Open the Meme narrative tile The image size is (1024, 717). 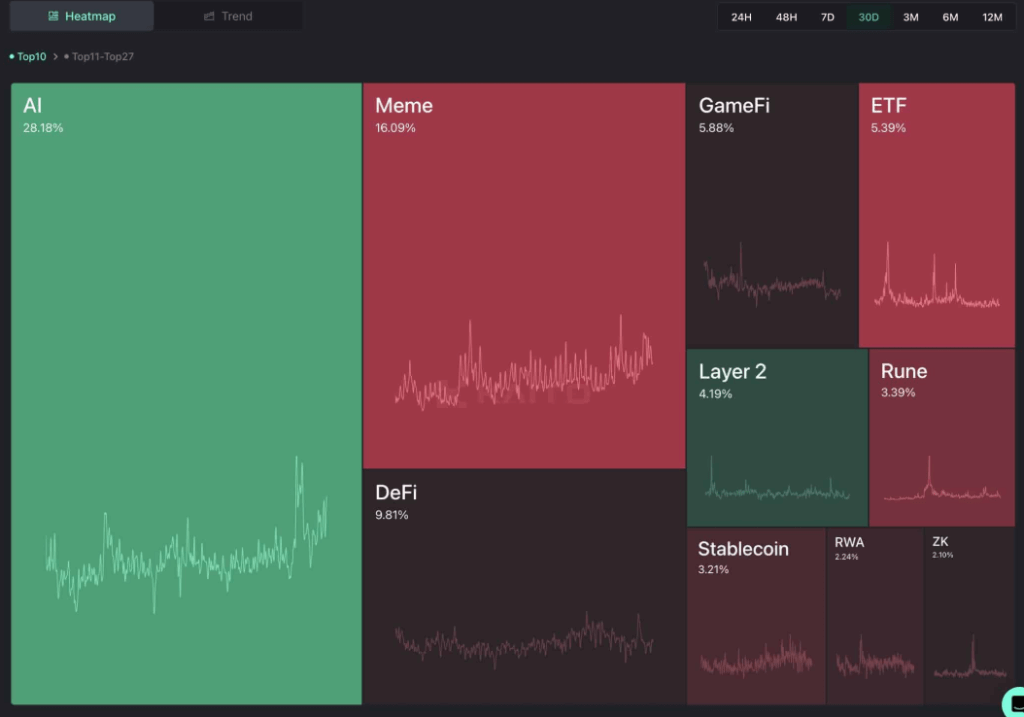pos(524,276)
